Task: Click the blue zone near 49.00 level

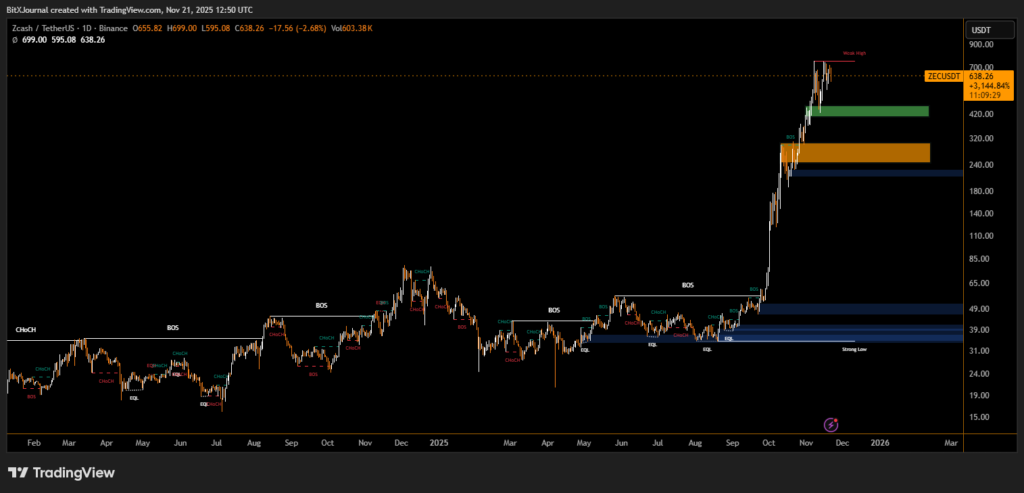Action: coord(860,309)
